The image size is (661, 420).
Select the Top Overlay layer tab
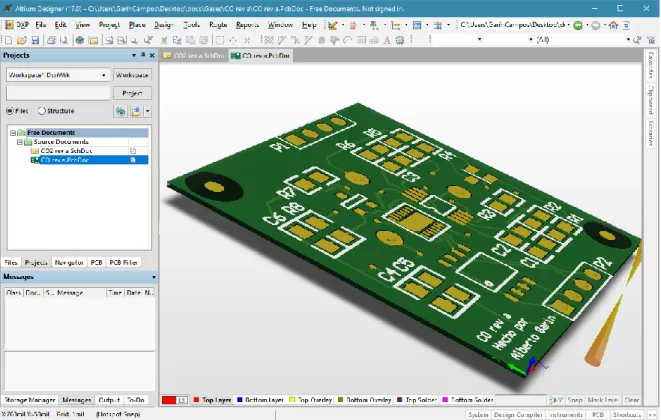311,400
